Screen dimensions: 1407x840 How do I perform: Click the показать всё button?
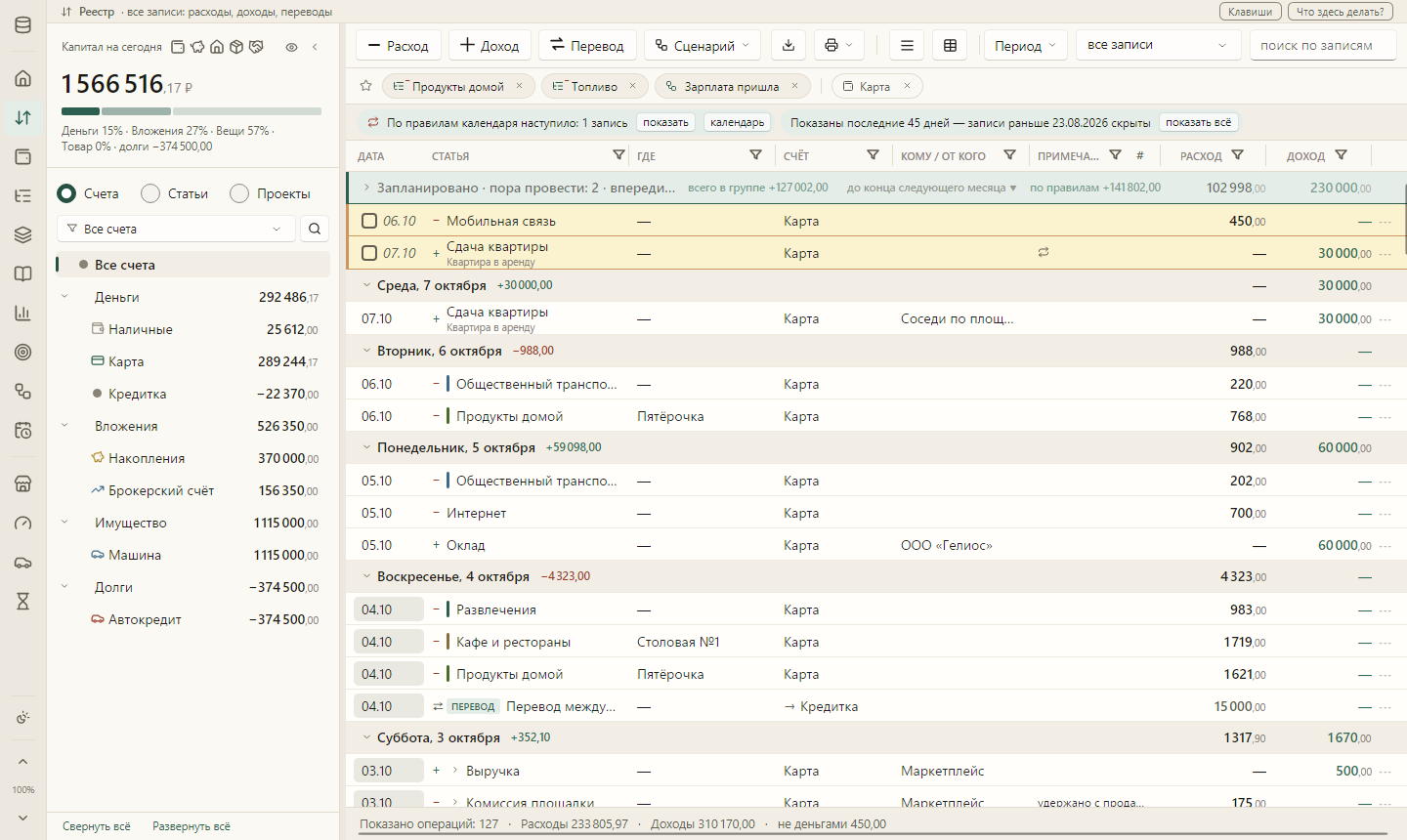click(x=1199, y=122)
